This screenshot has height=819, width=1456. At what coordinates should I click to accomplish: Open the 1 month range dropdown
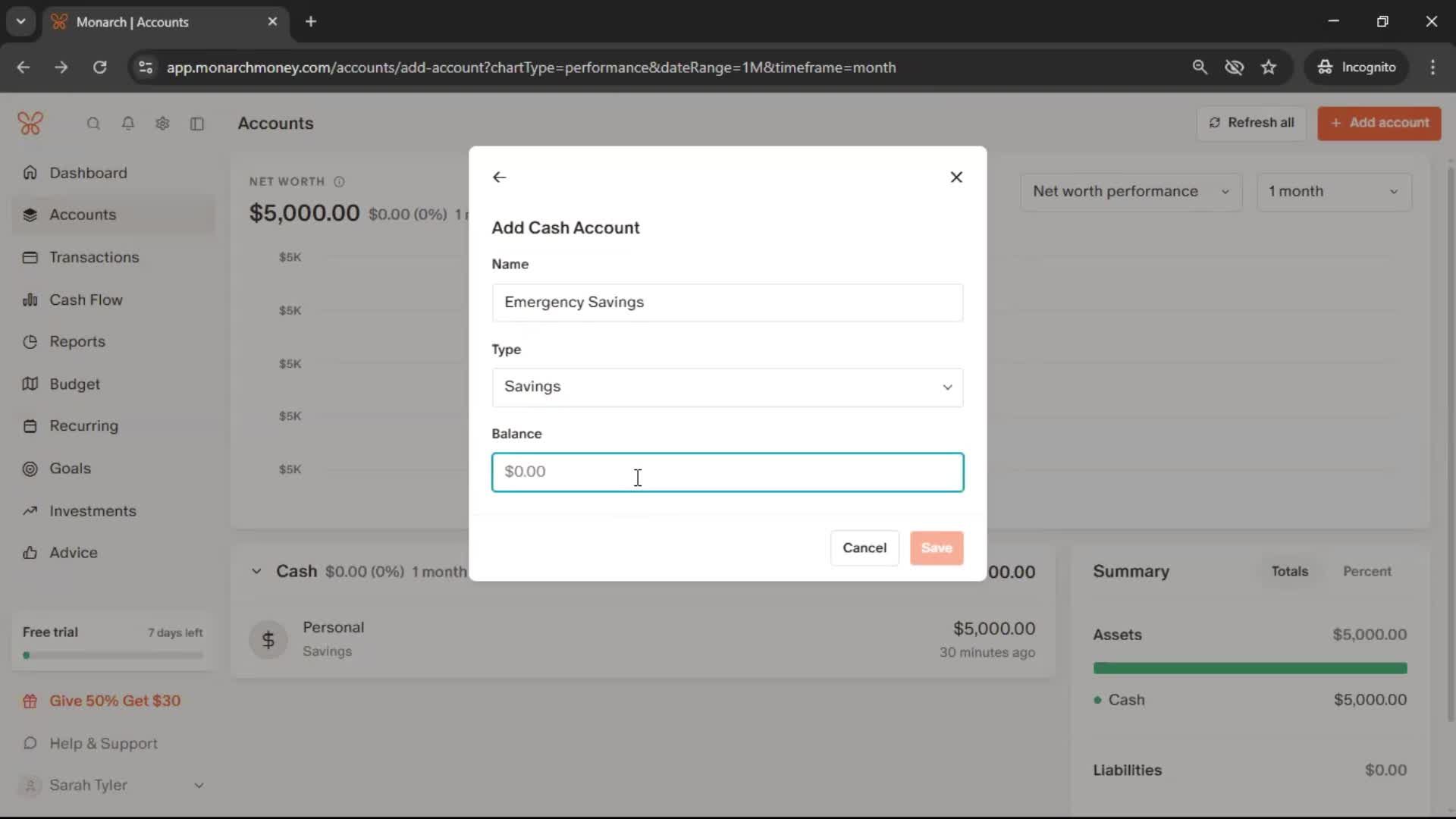pos(1333,192)
